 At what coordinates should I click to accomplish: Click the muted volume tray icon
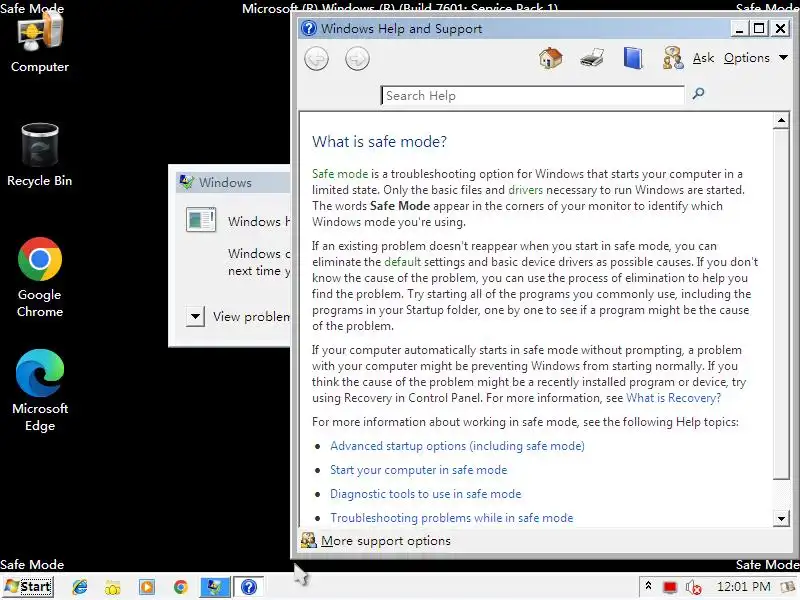pyautogui.click(x=693, y=587)
